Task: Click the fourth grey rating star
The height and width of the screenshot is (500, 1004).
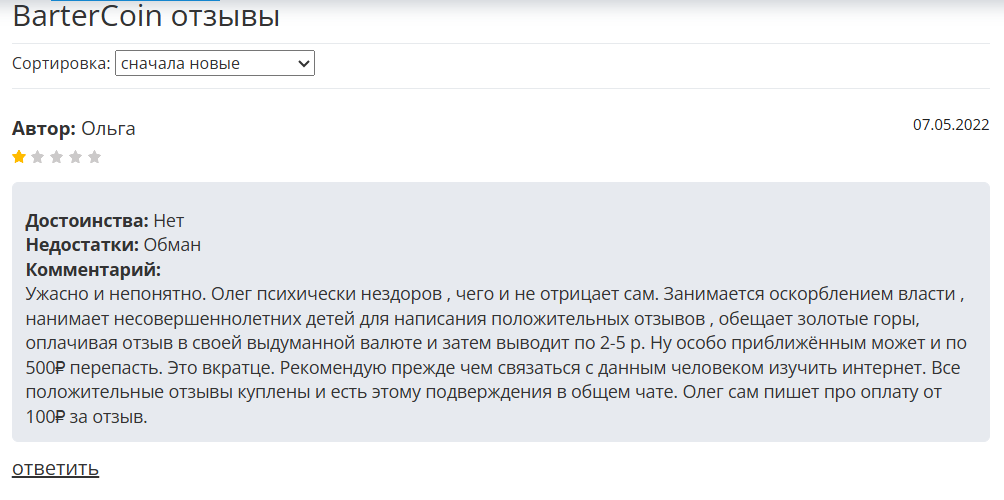Action: (x=76, y=157)
